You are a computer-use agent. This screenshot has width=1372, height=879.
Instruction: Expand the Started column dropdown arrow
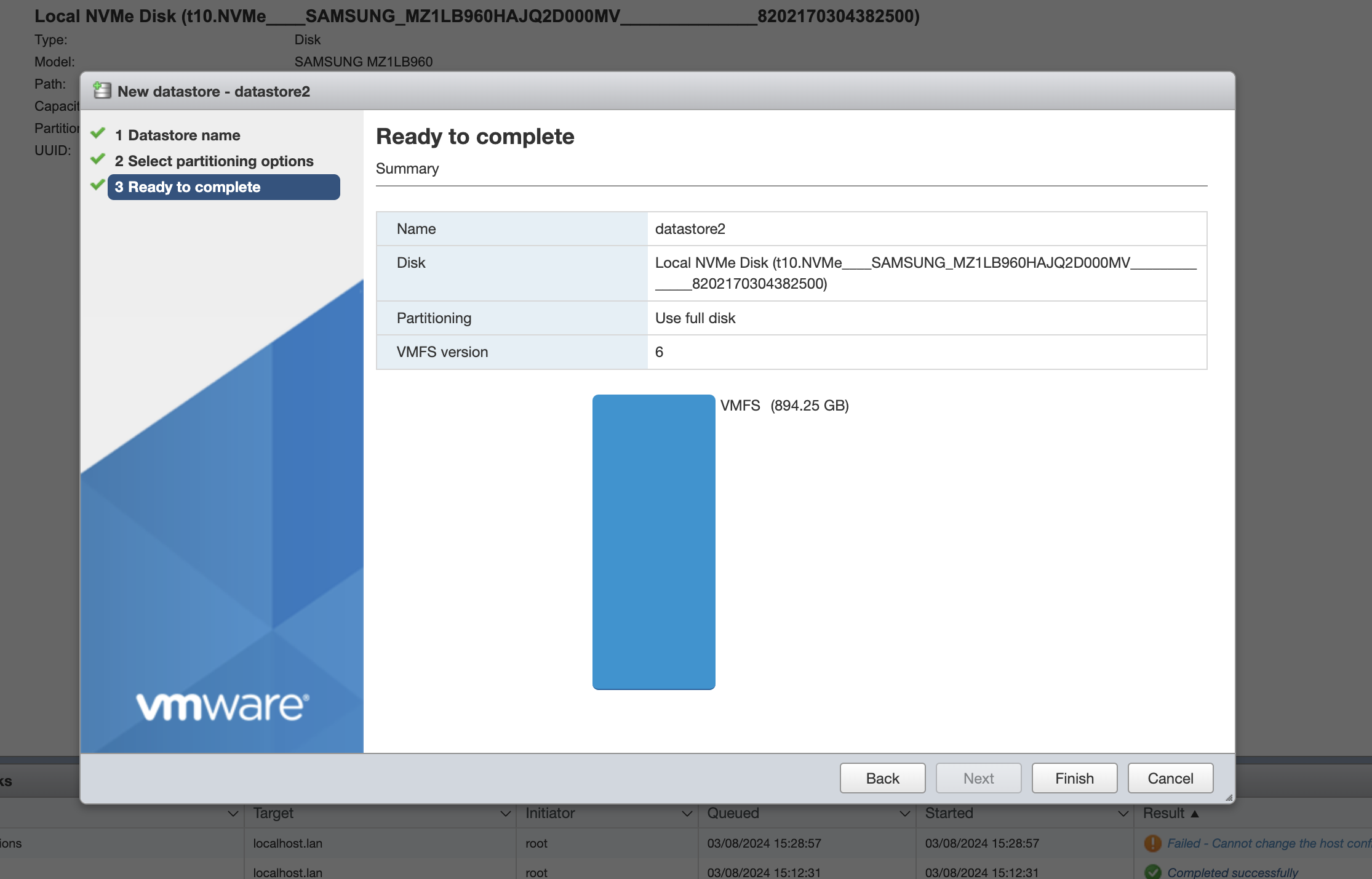tap(1123, 814)
